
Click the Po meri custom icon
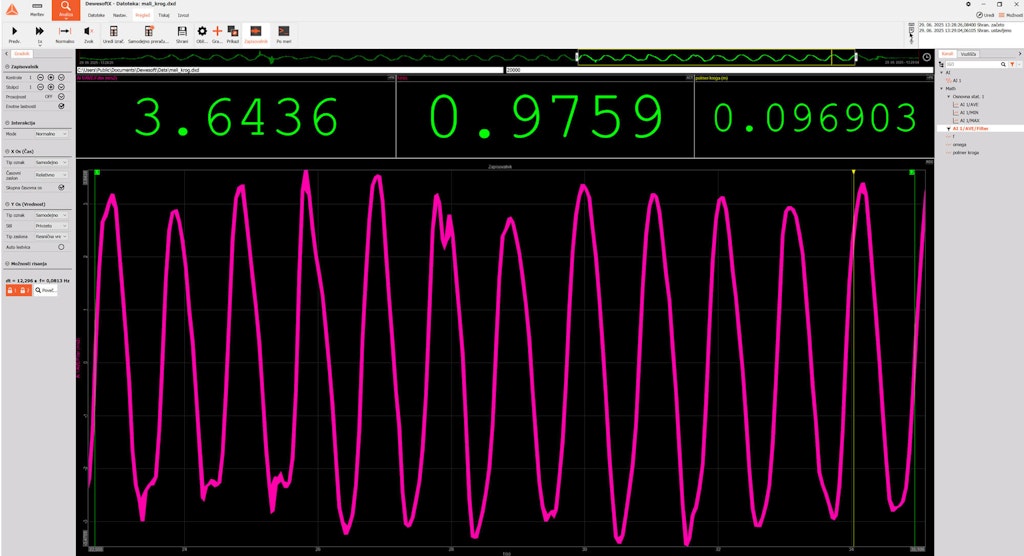[x=284, y=33]
